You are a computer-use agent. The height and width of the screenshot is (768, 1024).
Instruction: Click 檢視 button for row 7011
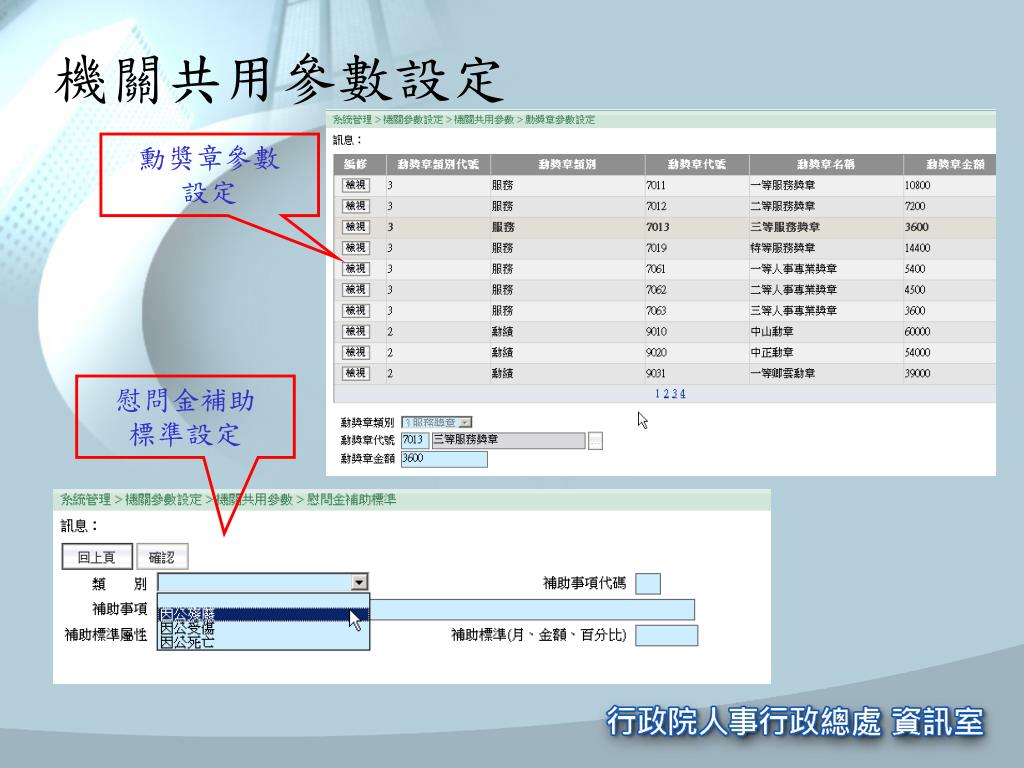(x=355, y=185)
